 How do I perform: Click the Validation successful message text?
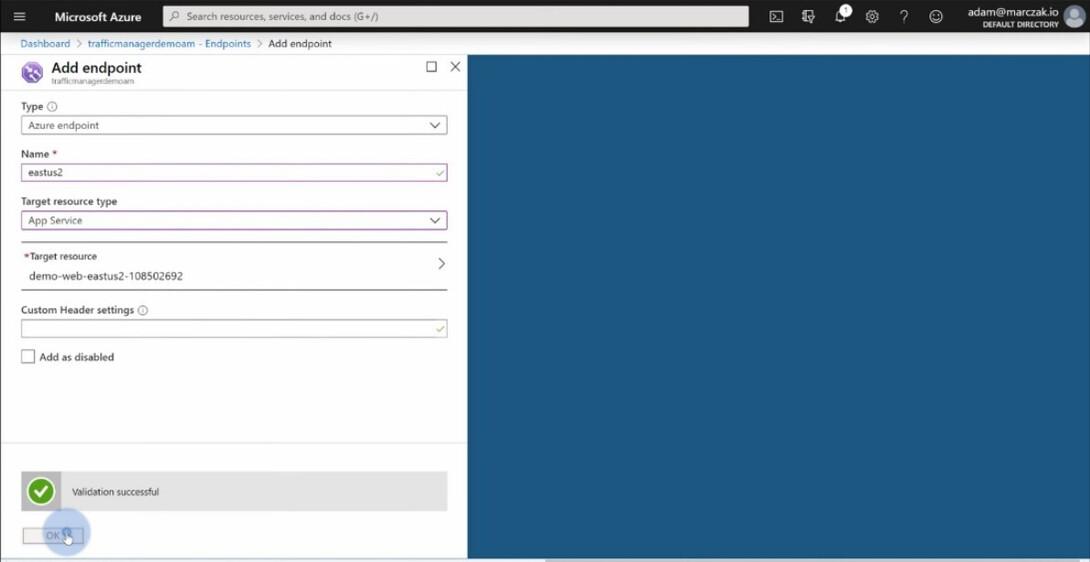115,492
